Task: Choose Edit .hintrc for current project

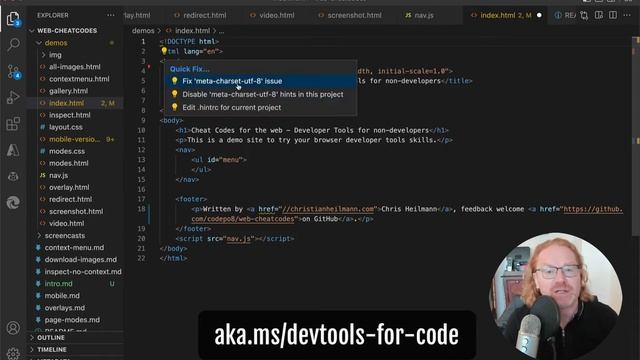Action: pos(260,107)
